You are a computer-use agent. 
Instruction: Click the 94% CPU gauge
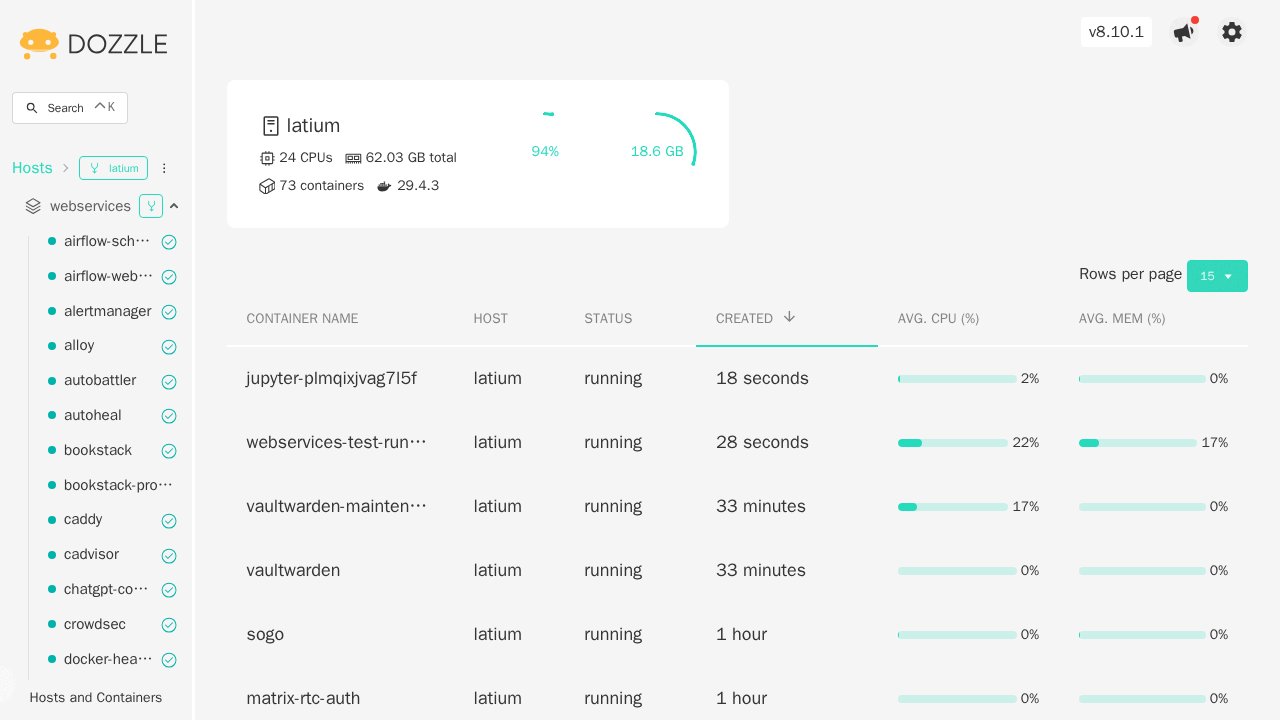[545, 151]
